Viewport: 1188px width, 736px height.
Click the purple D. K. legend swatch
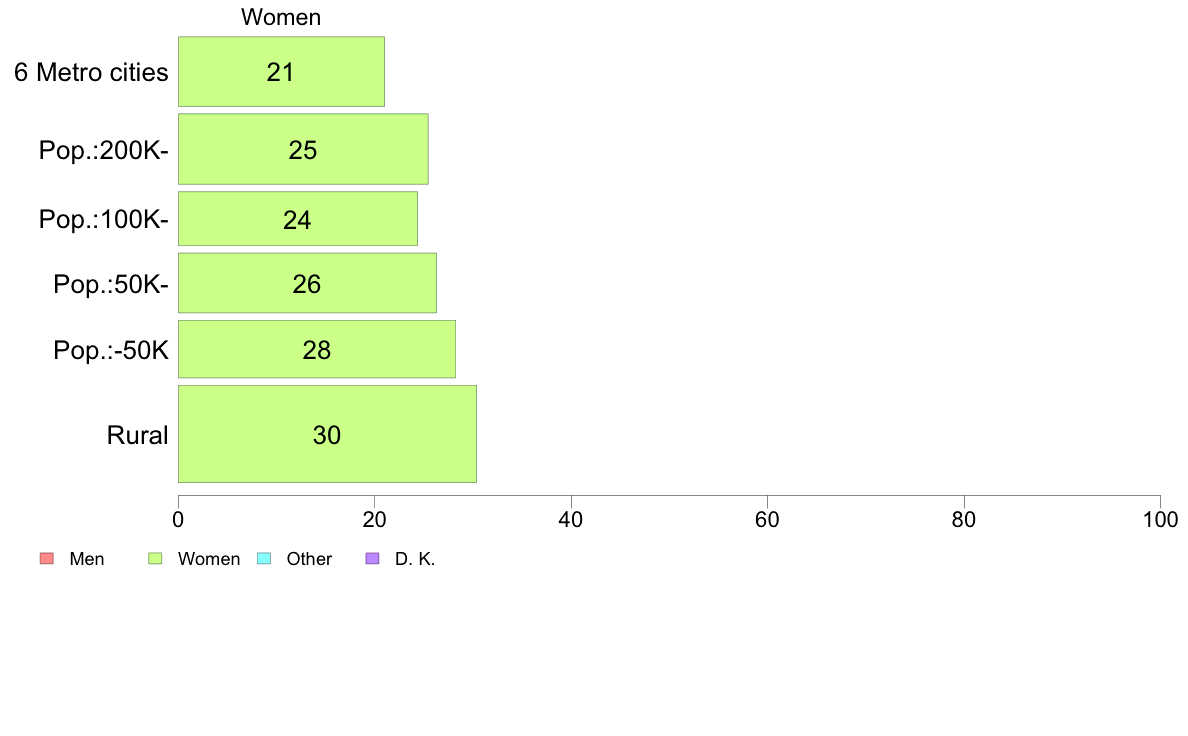(x=373, y=559)
